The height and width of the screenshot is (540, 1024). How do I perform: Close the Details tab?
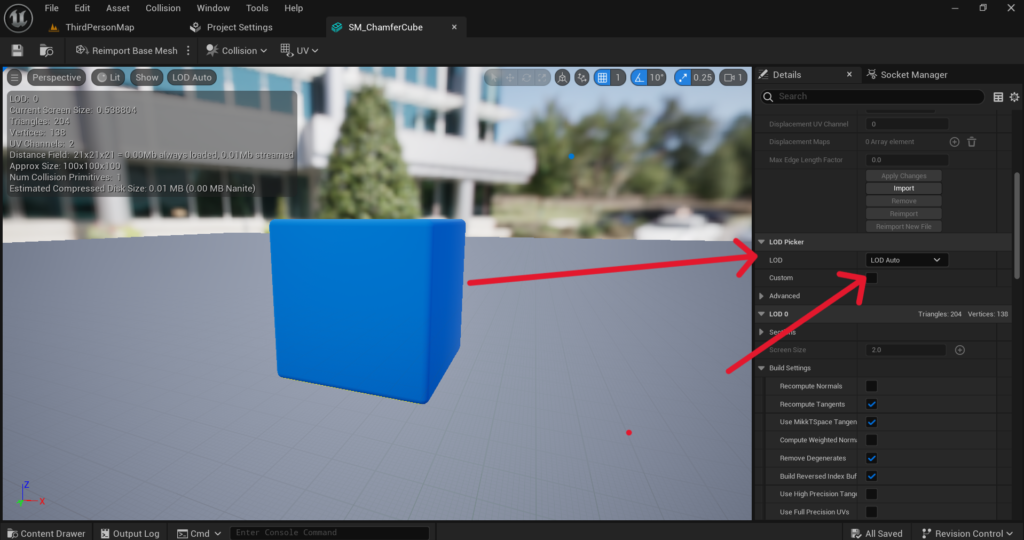click(x=849, y=74)
